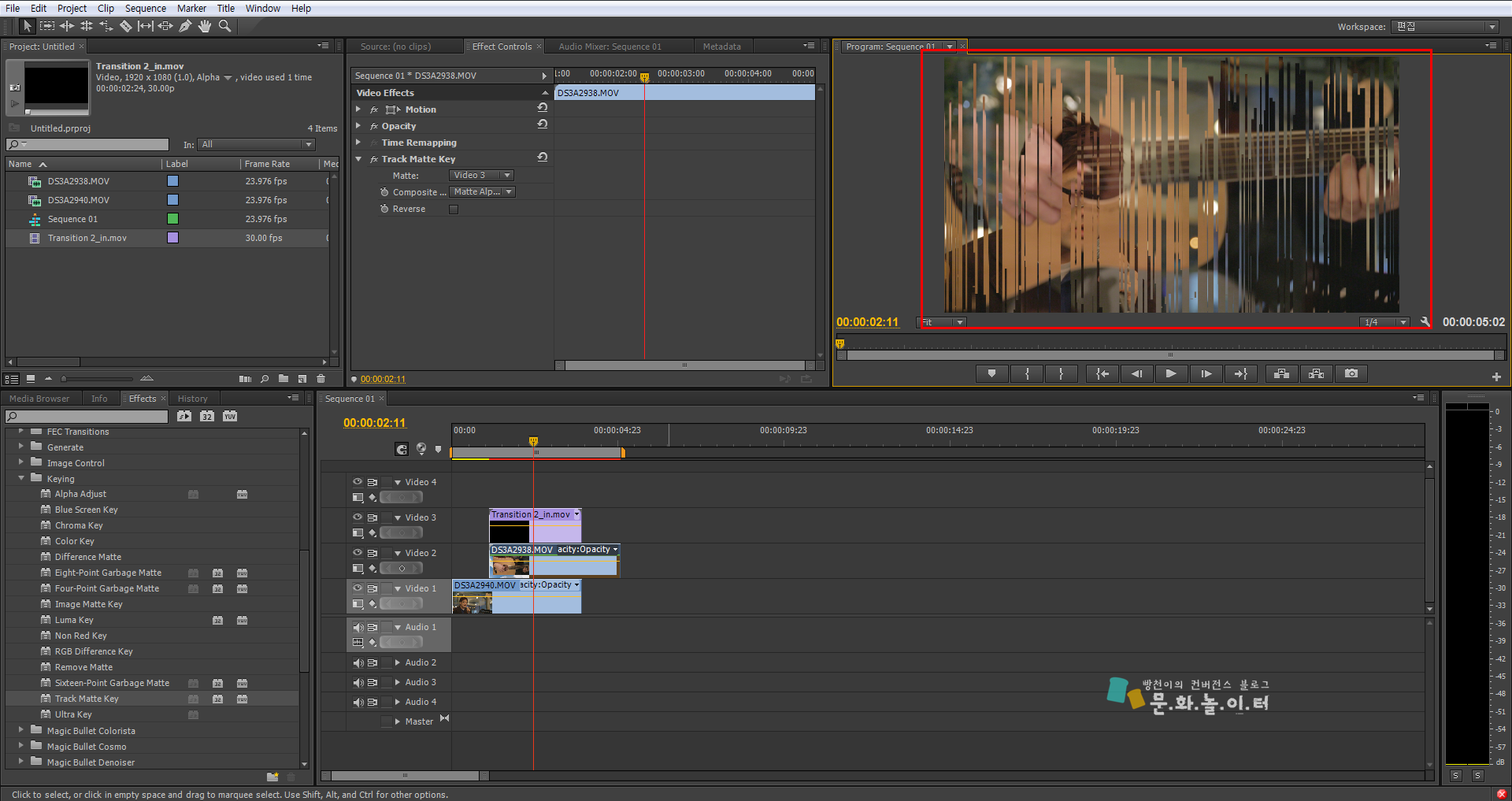
Task: Hide the Video 3 track output
Action: [358, 517]
